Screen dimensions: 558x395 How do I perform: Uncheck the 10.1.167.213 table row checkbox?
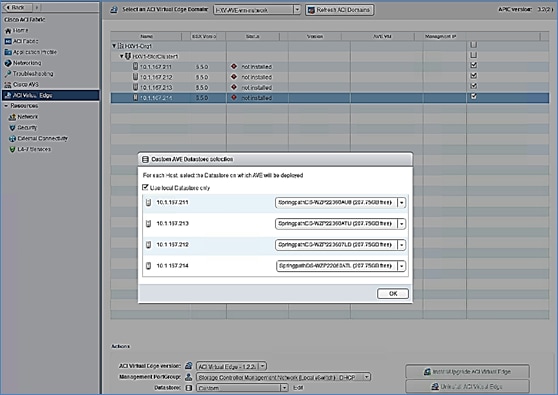tap(474, 86)
